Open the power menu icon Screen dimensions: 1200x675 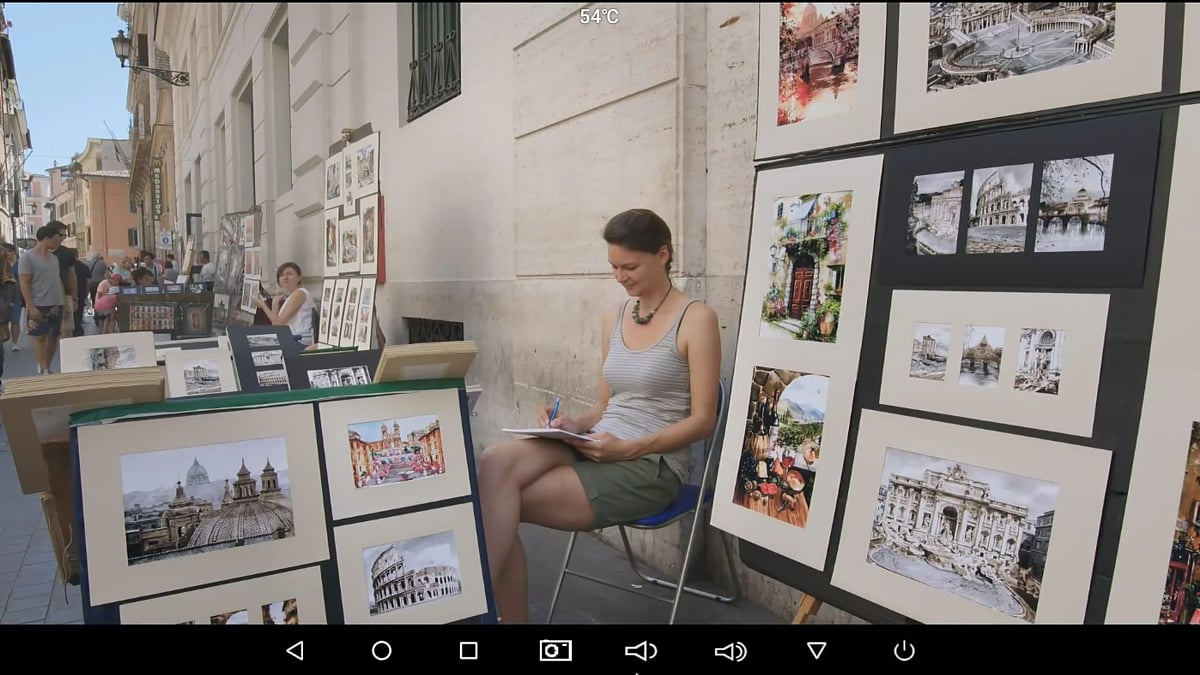pos(904,650)
